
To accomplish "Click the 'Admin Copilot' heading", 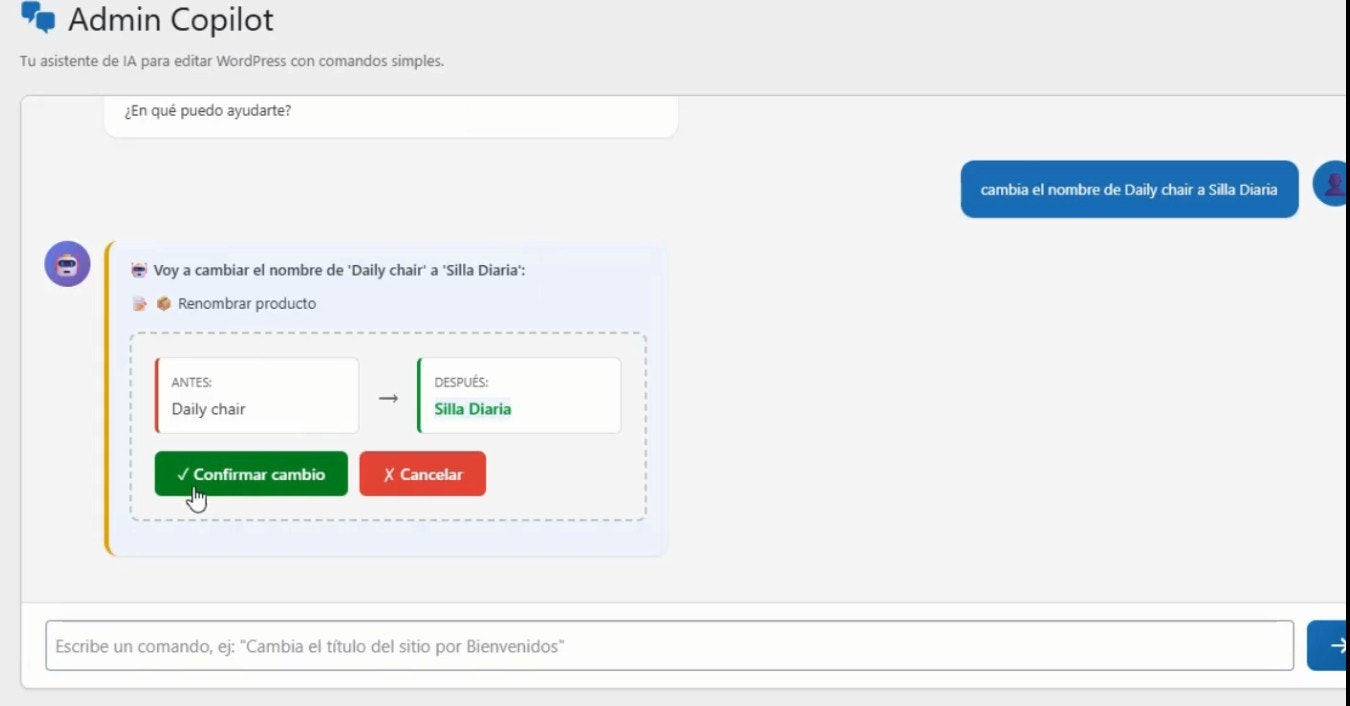I will click(171, 19).
